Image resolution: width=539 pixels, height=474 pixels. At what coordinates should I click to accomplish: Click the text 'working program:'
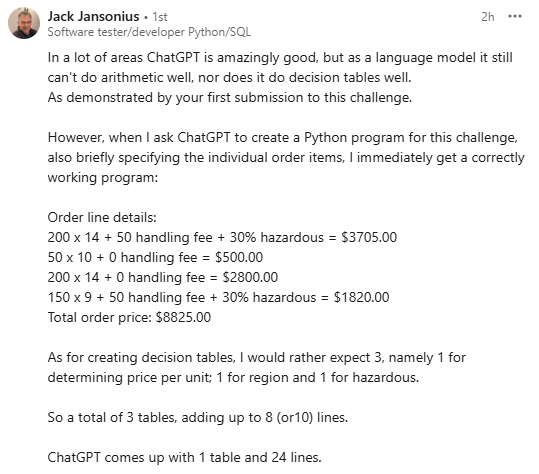click(x=103, y=178)
